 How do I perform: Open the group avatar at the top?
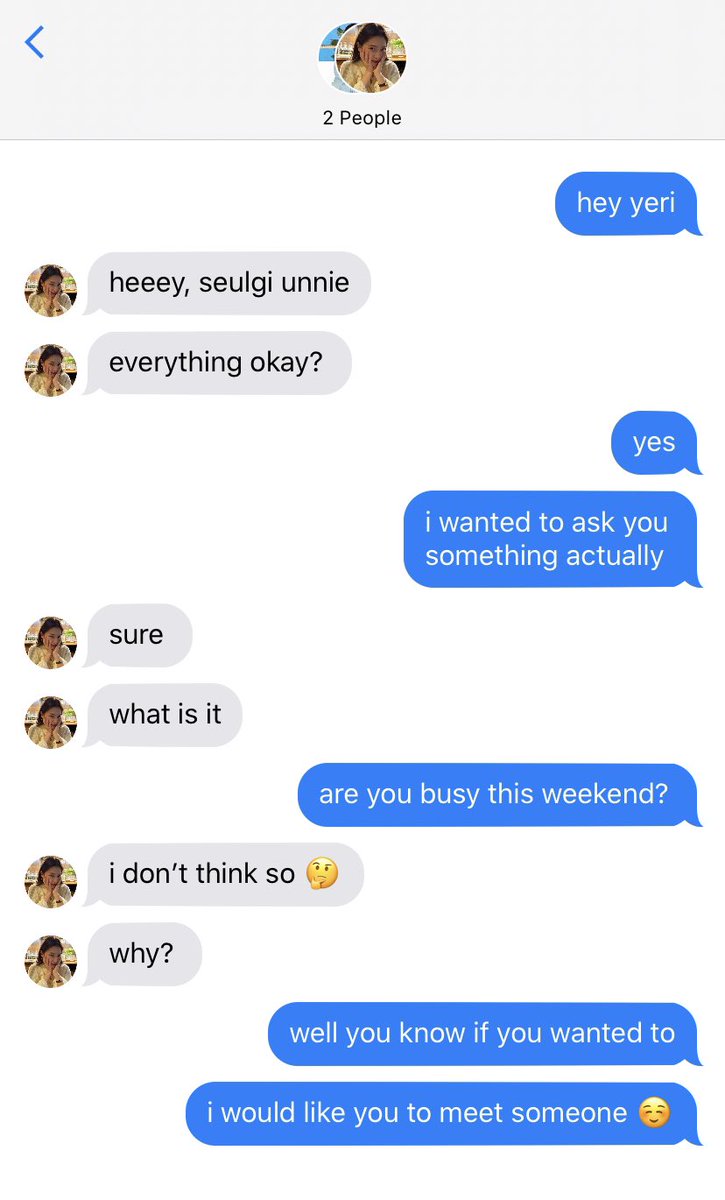click(x=362, y=58)
